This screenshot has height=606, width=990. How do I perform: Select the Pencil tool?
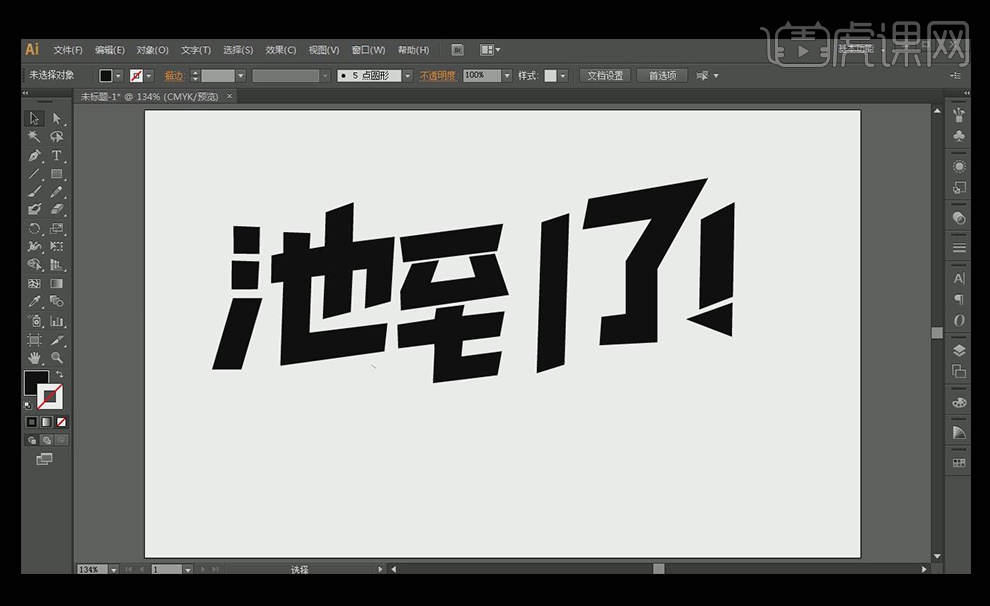coord(57,191)
